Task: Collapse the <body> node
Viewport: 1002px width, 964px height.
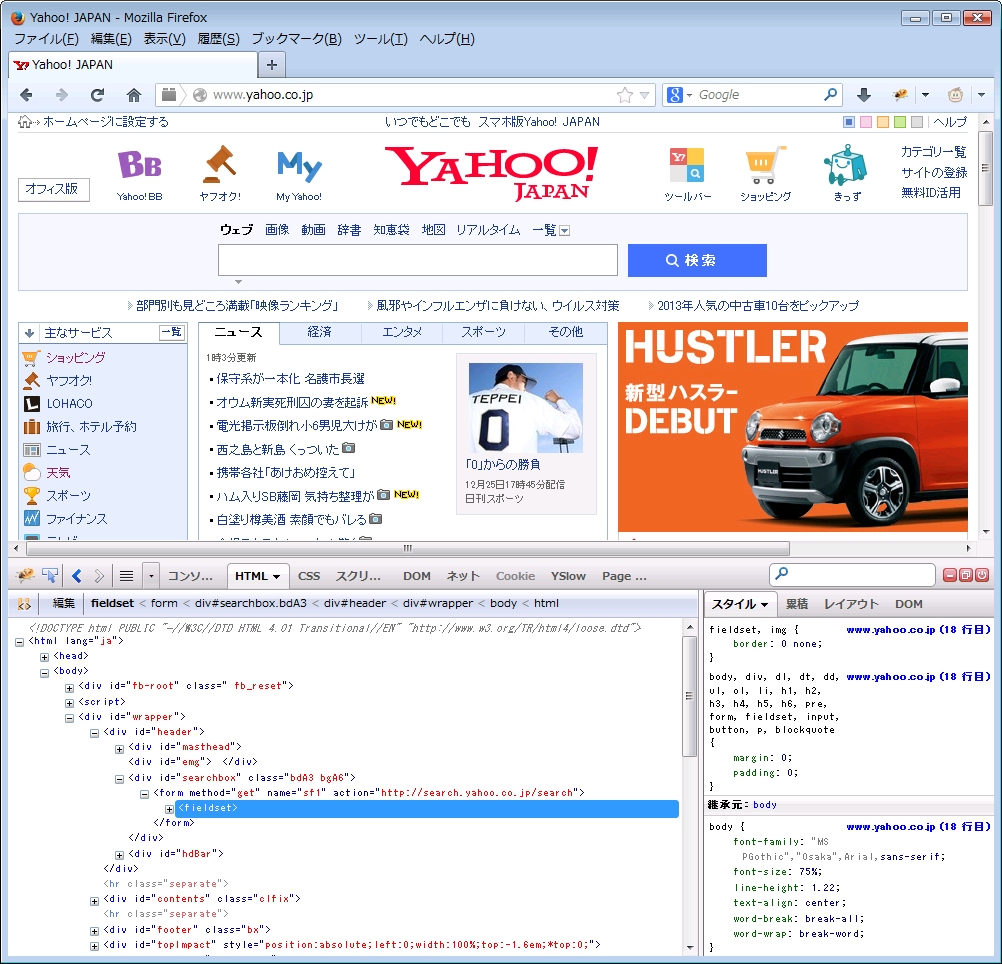Action: coord(44,672)
